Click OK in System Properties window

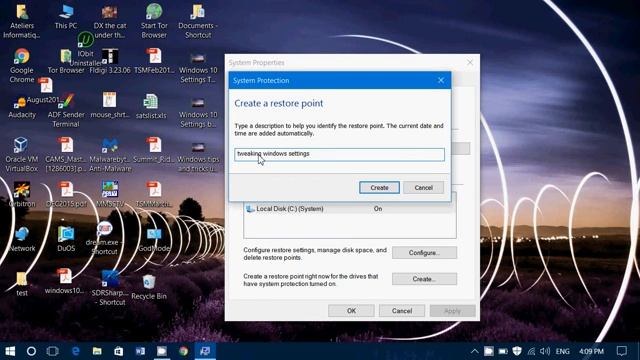point(351,311)
